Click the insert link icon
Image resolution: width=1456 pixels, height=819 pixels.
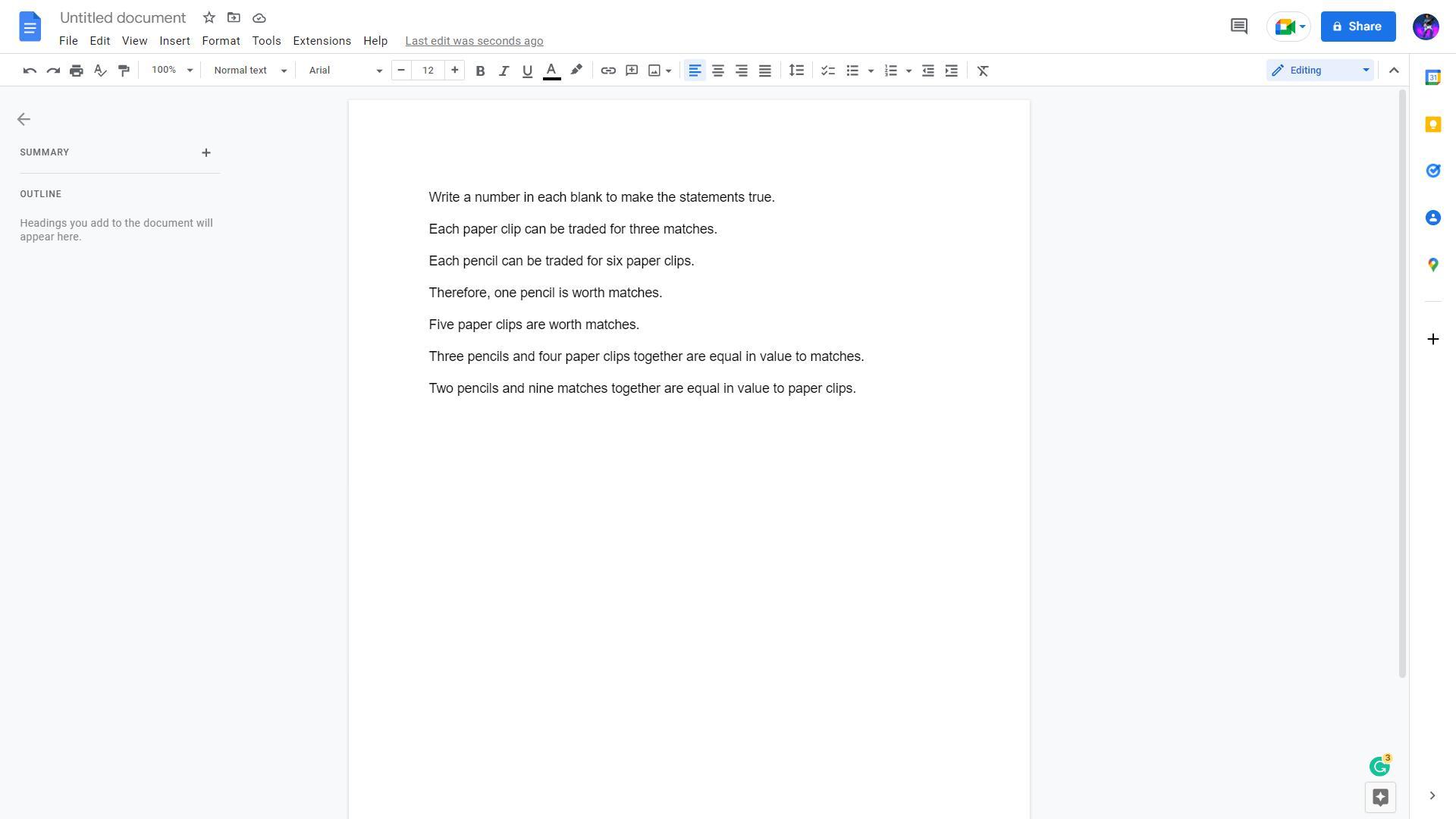click(x=607, y=71)
